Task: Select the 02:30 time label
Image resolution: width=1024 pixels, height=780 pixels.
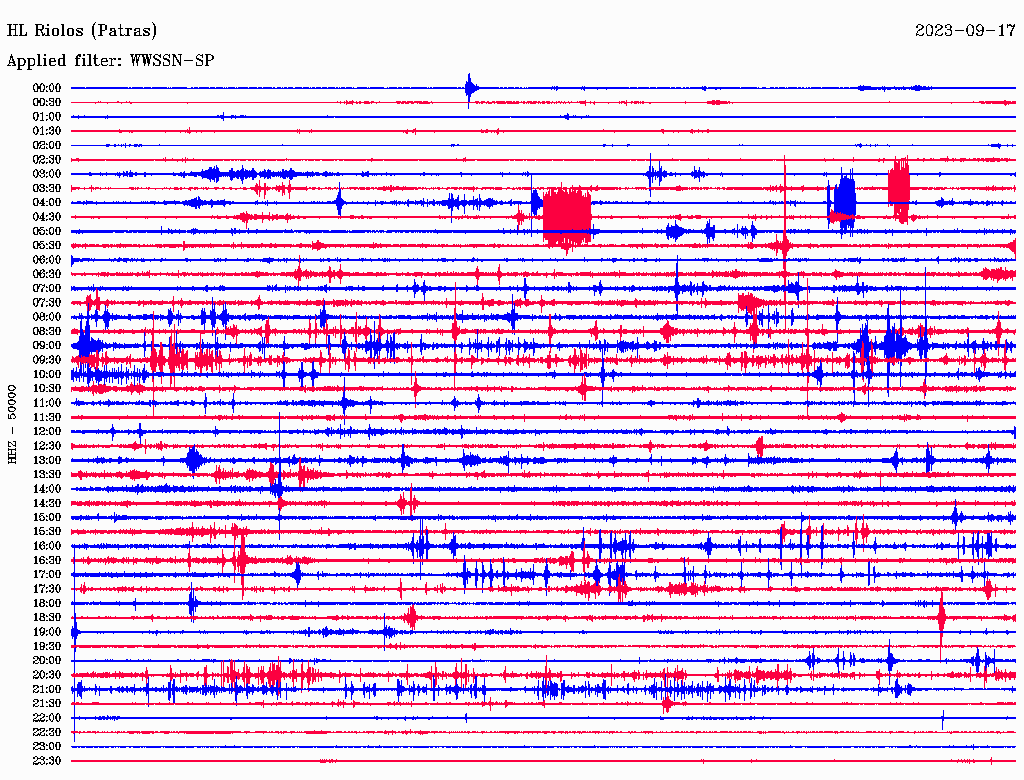Action: (47, 159)
